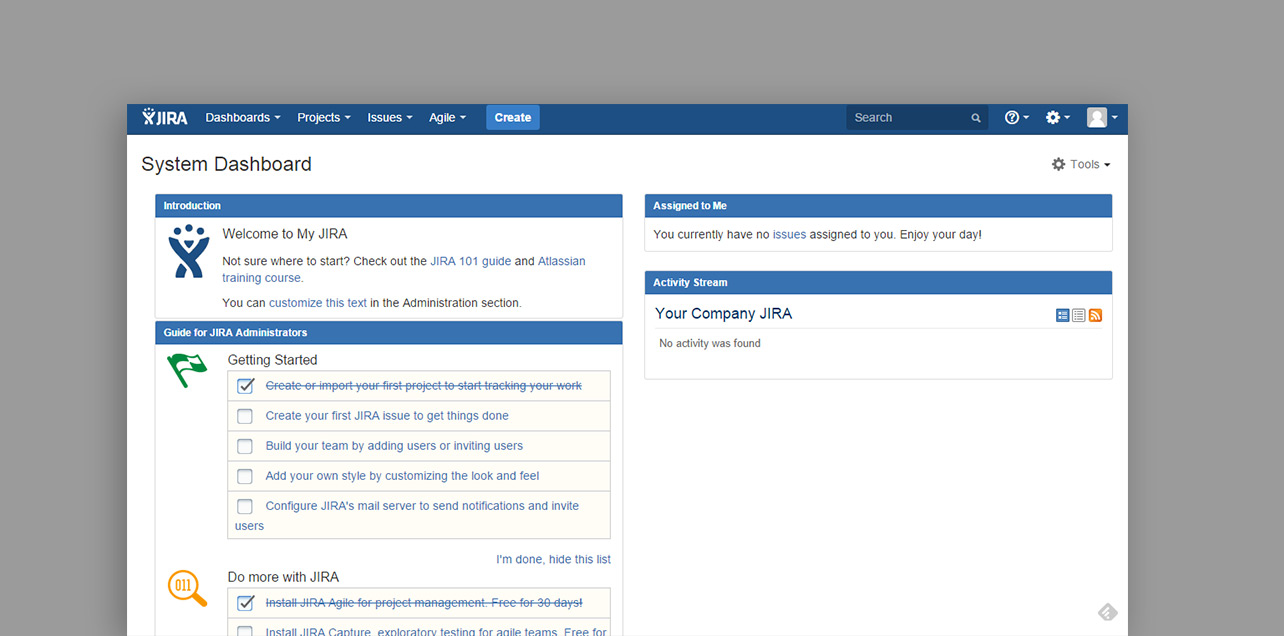This screenshot has width=1284, height=636.
Task: Check the Build your team checkbox
Action: tap(245, 446)
